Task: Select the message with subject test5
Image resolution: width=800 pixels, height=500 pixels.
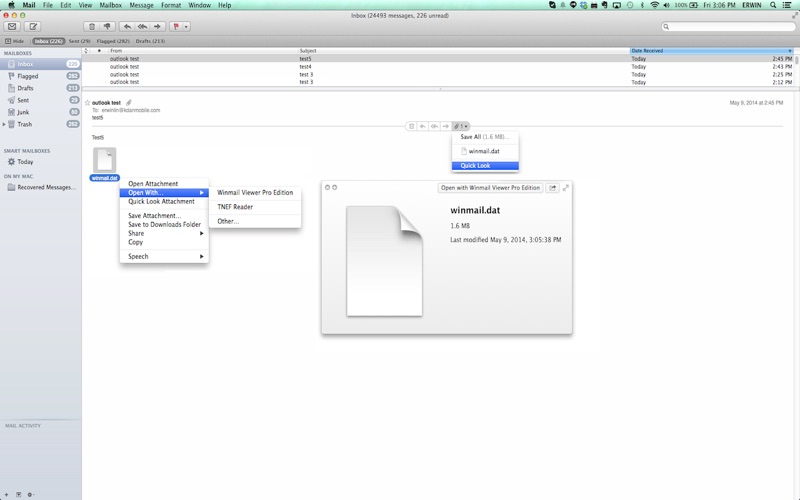Action: [438, 59]
